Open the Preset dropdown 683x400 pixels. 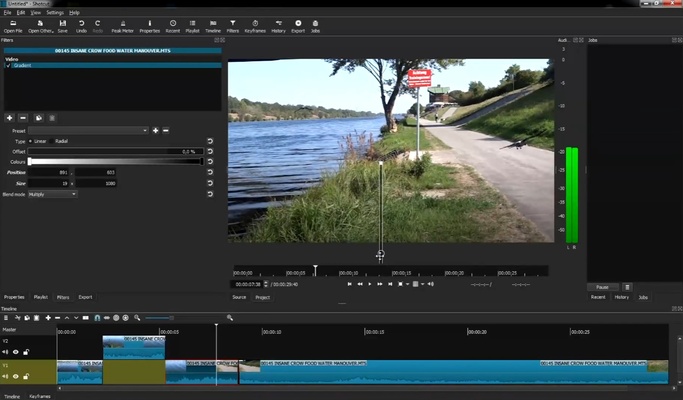tap(88, 130)
